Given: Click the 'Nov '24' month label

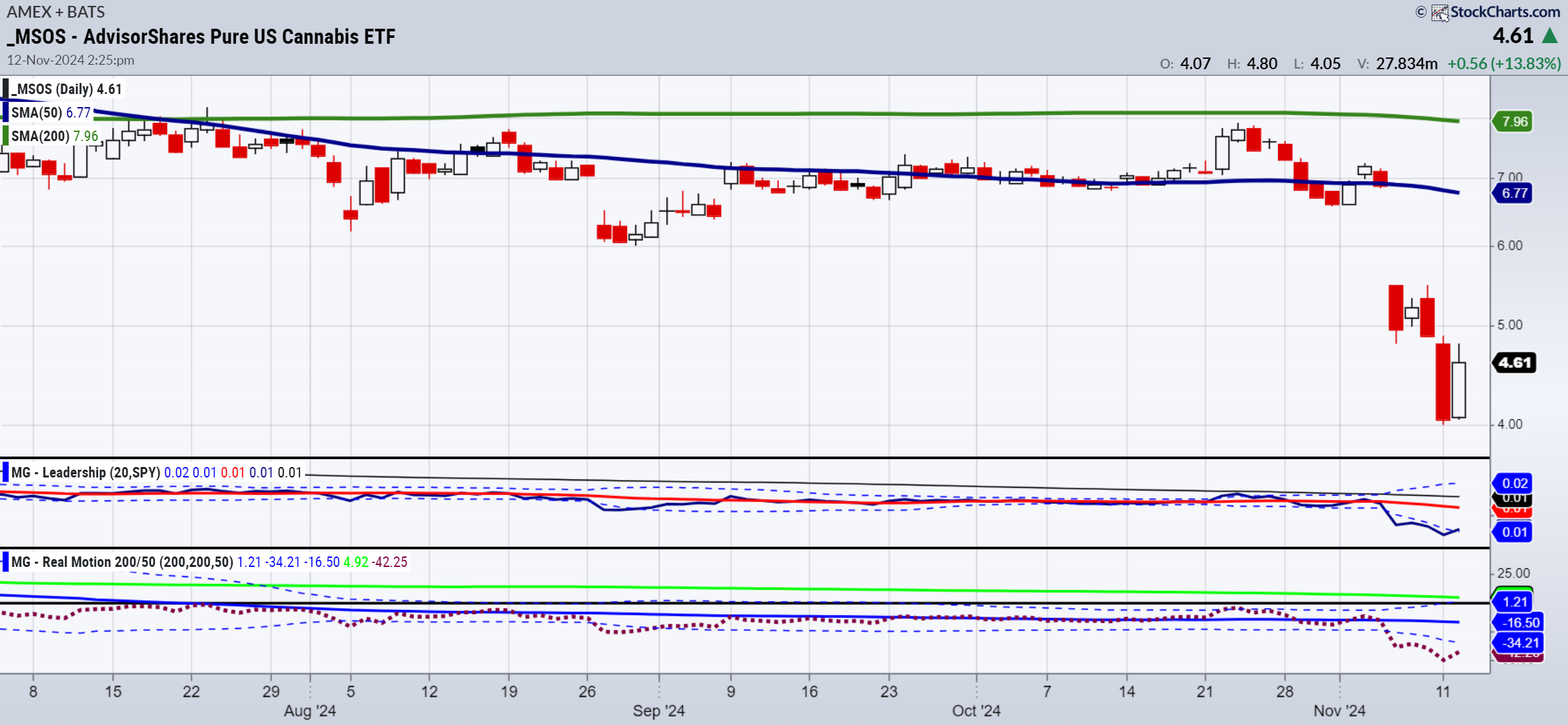Looking at the screenshot, I should 1339,711.
